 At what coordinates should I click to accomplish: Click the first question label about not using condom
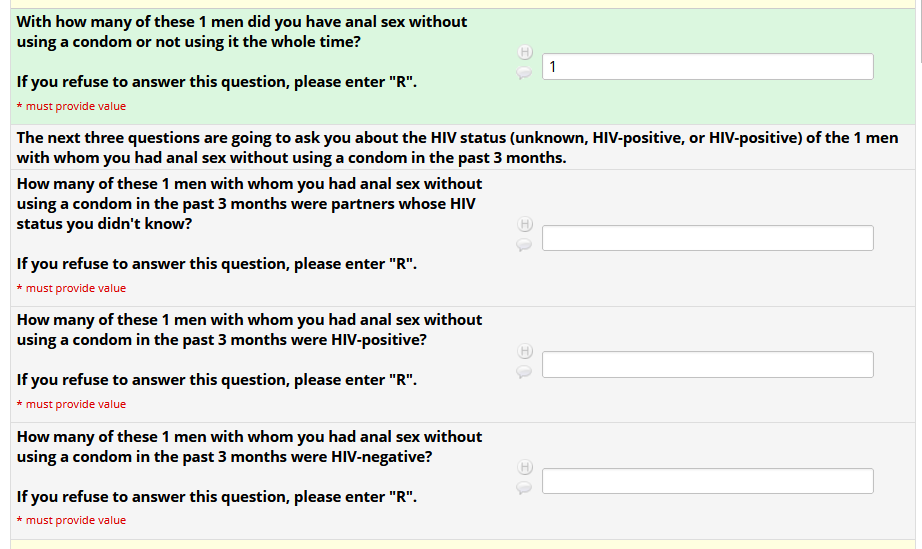(241, 32)
